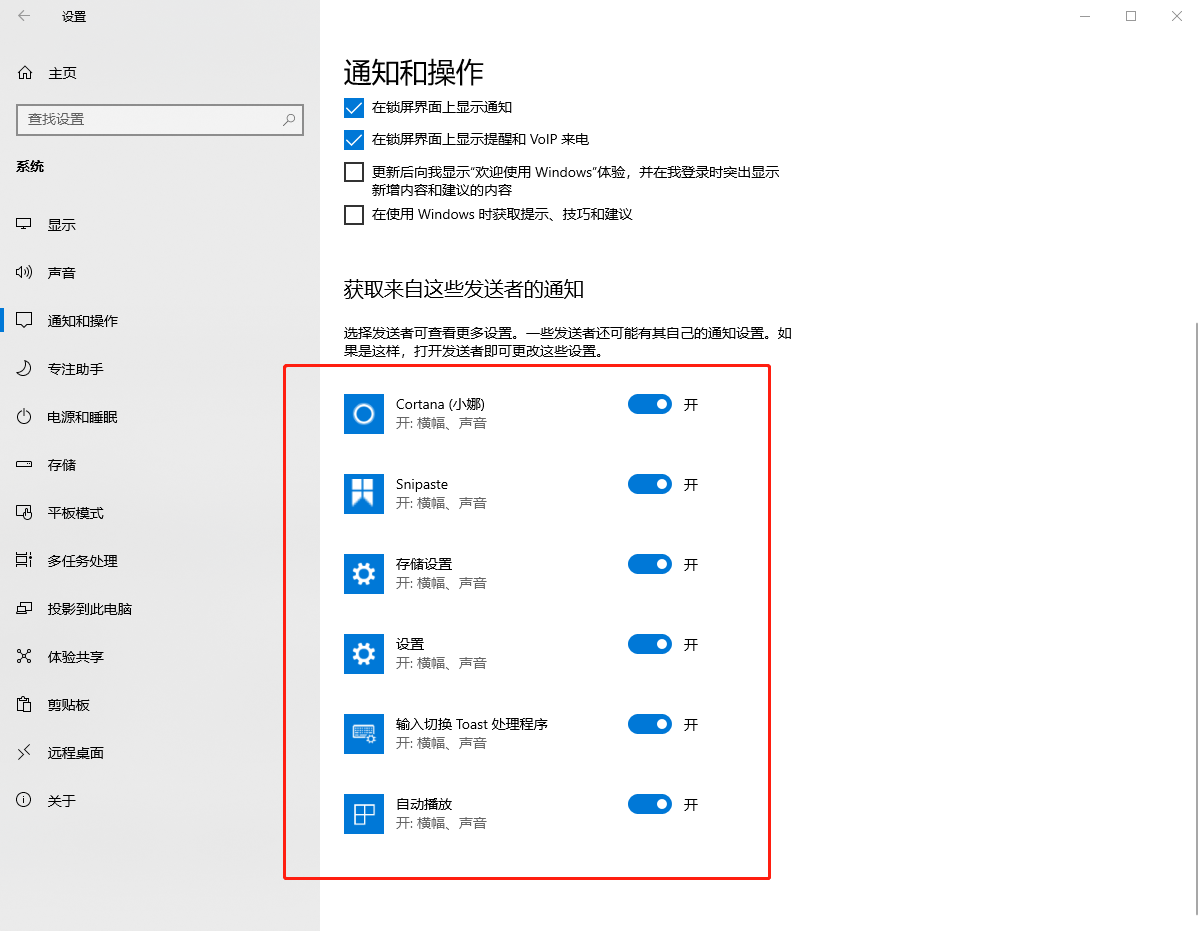The image size is (1200, 931).
Task: Turn off 输入切换 Toast 处理程序 notifications
Action: [x=650, y=724]
